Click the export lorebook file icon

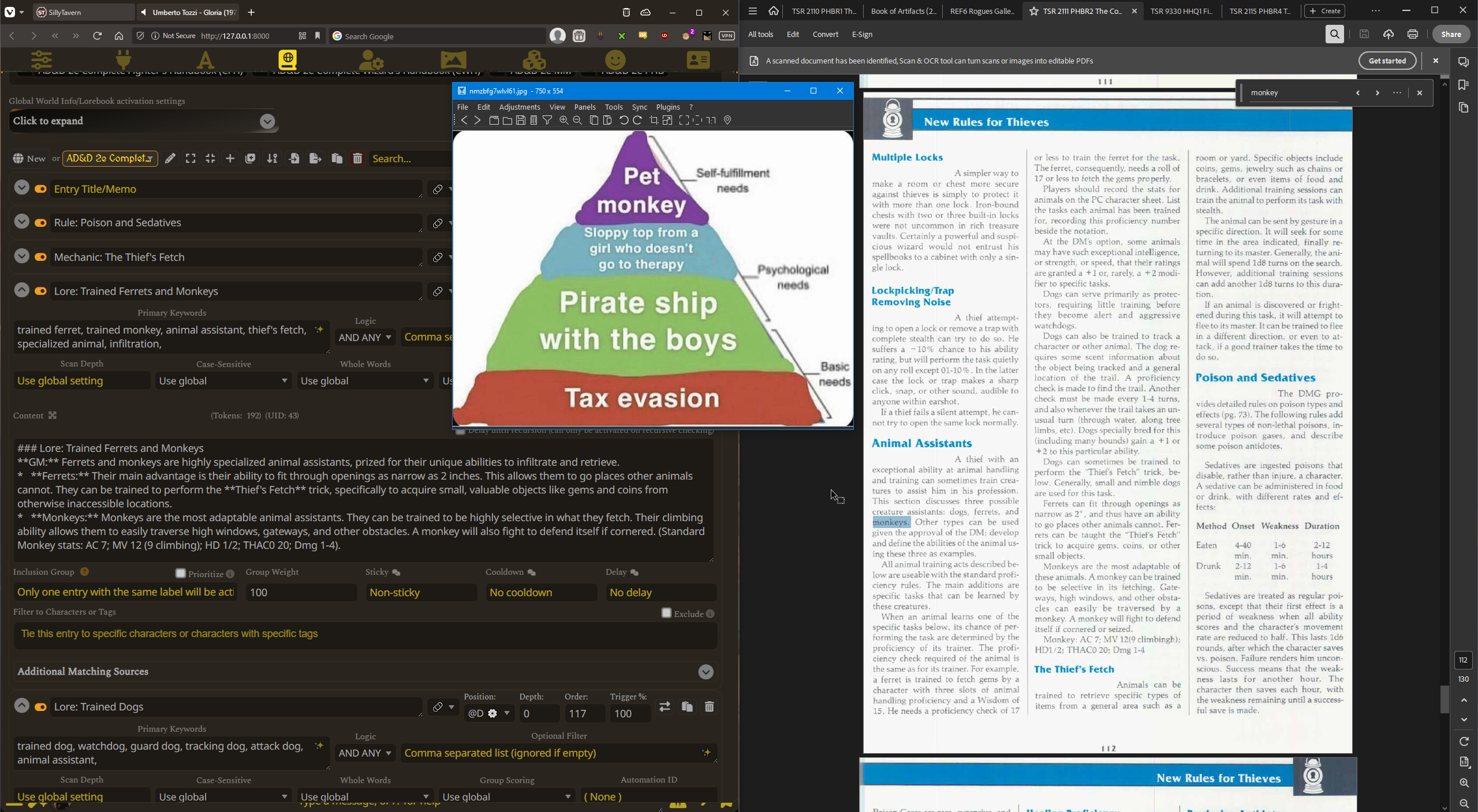(x=315, y=159)
